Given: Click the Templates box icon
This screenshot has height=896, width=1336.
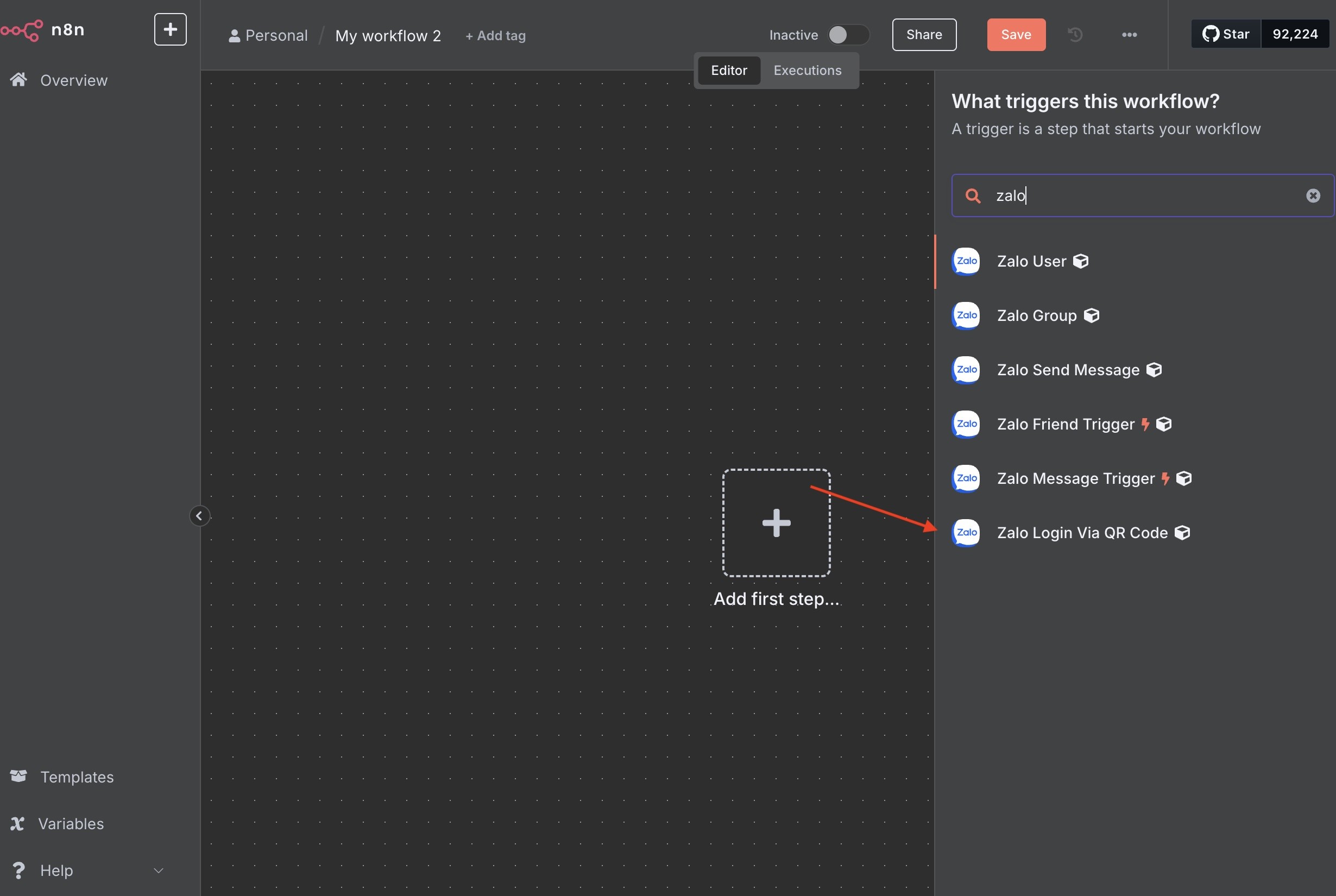Looking at the screenshot, I should pos(18,776).
